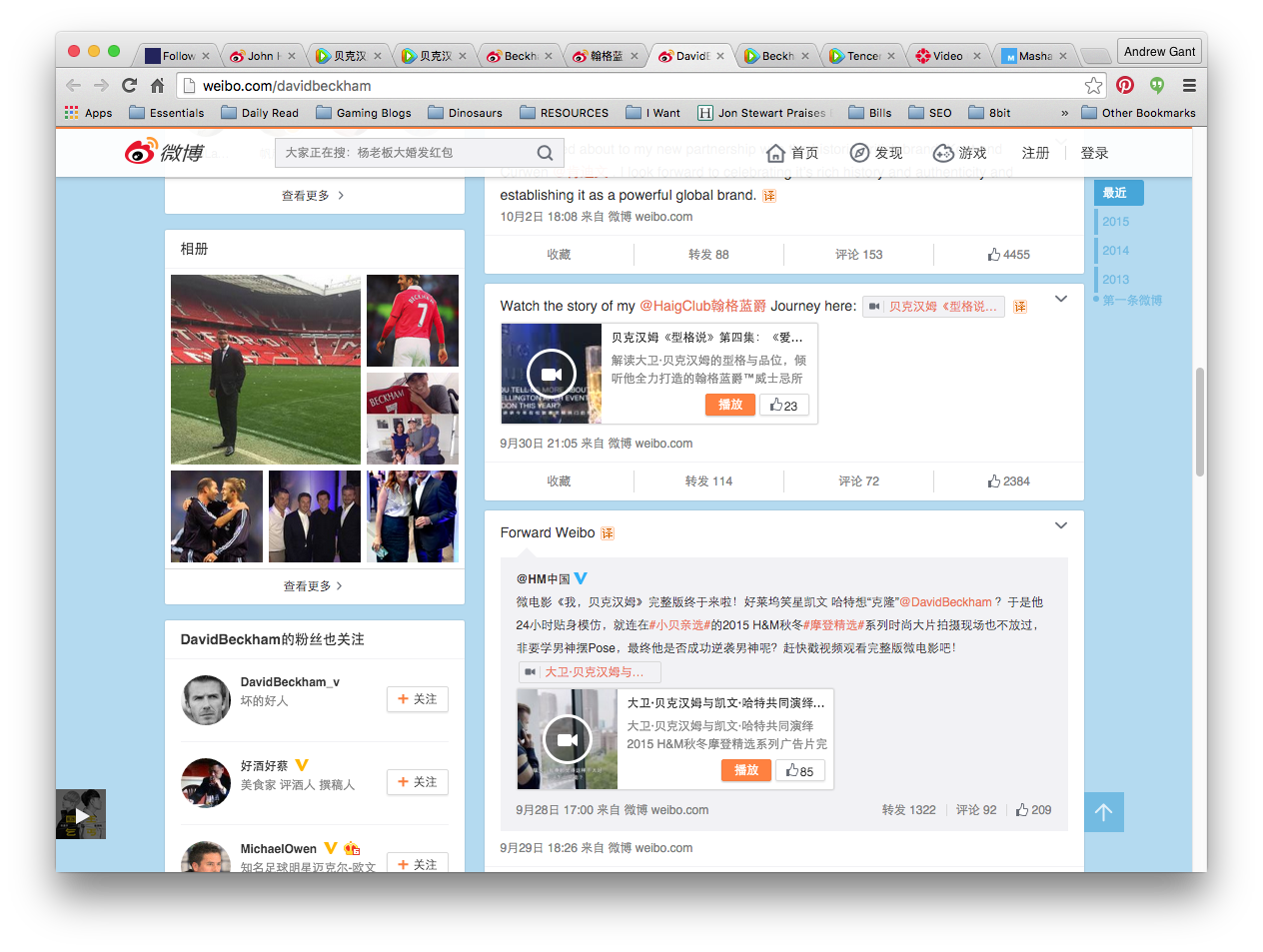Image resolution: width=1263 pixels, height=952 pixels.
Task: Open the Gaming Blogs bookmark folder
Action: pos(363,113)
